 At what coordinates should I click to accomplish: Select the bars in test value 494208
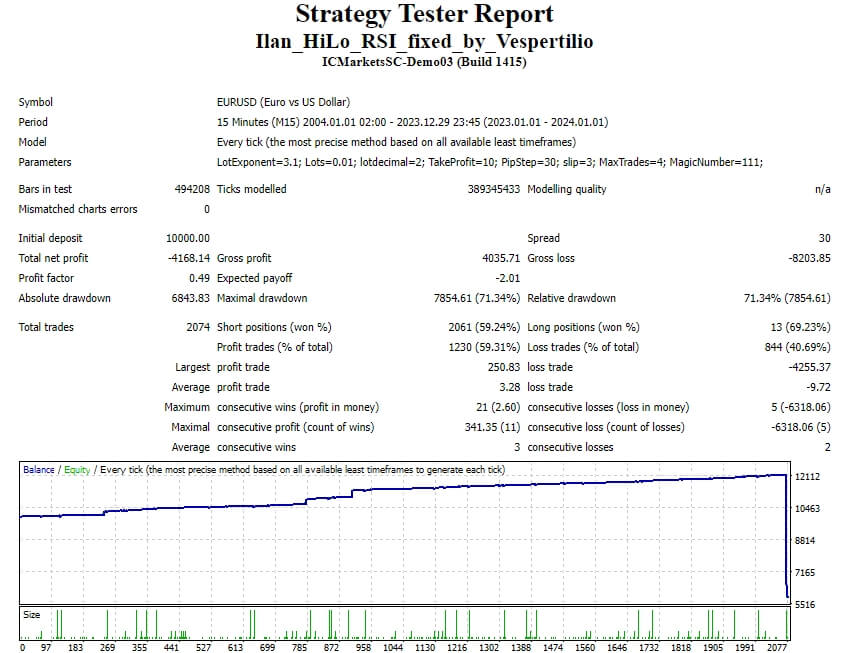click(x=192, y=190)
